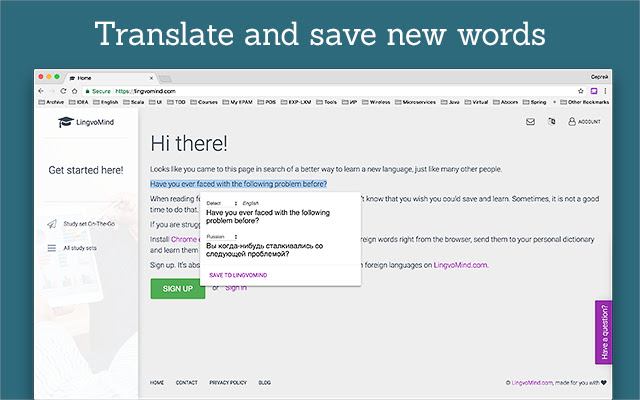Click the paper plane Study set On-The-Go icon
Image resolution: width=640 pixels, height=400 pixels.
(x=51, y=223)
